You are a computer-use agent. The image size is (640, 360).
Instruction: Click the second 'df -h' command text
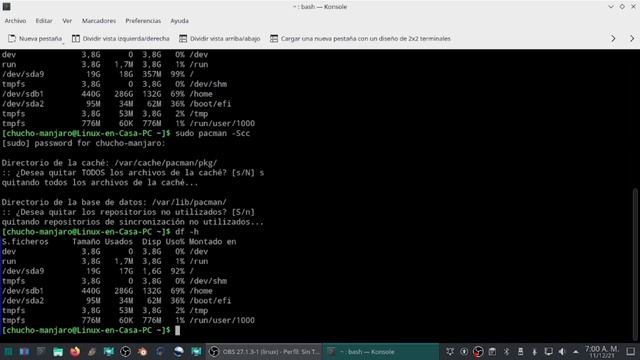(x=187, y=232)
